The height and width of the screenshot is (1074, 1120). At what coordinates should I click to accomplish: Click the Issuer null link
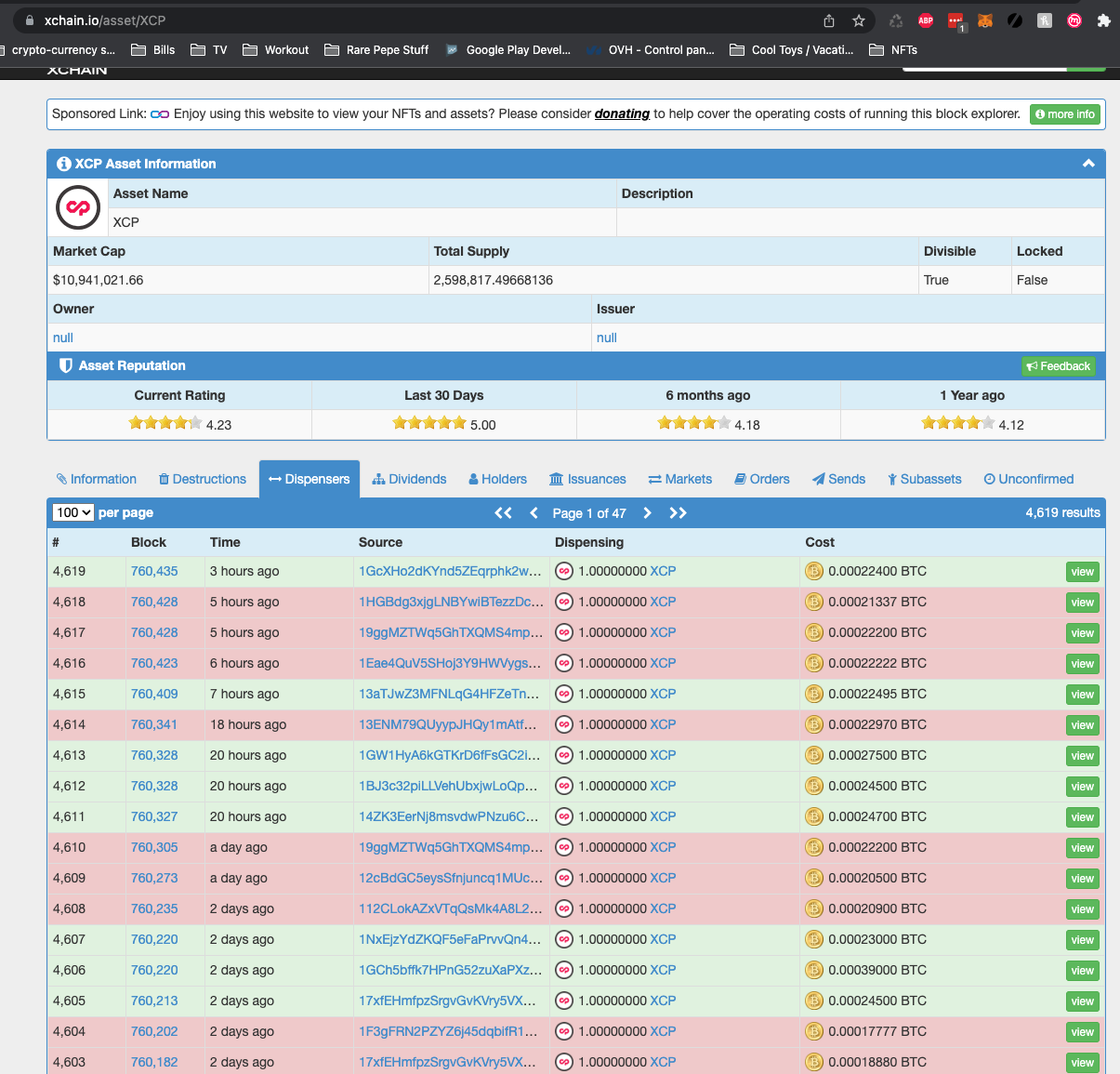tap(607, 338)
